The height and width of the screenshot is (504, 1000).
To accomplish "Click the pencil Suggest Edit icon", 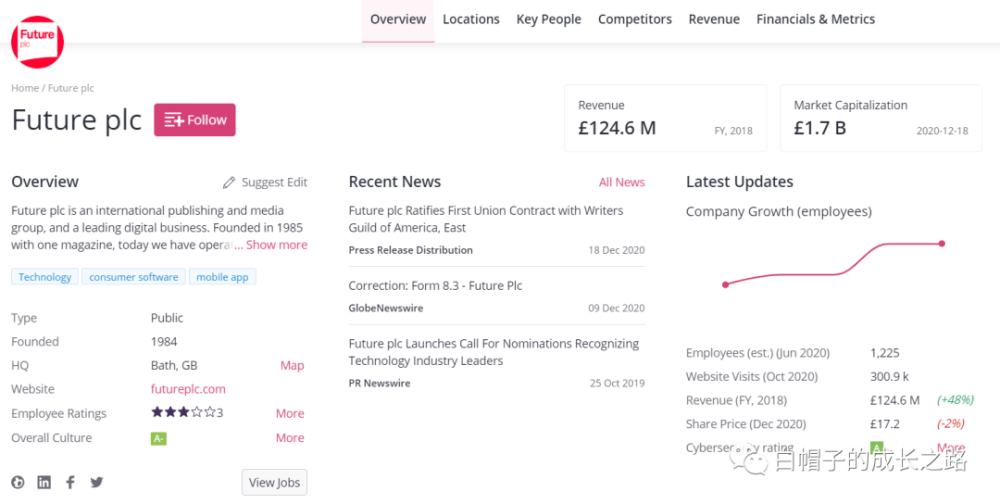I will coord(229,183).
